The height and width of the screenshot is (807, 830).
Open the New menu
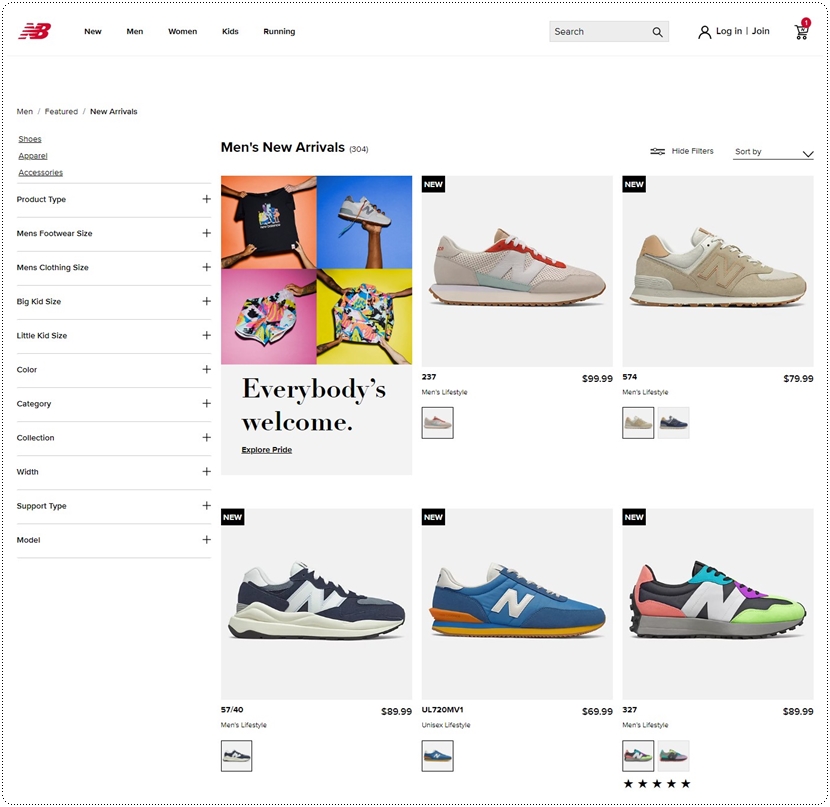pos(93,32)
